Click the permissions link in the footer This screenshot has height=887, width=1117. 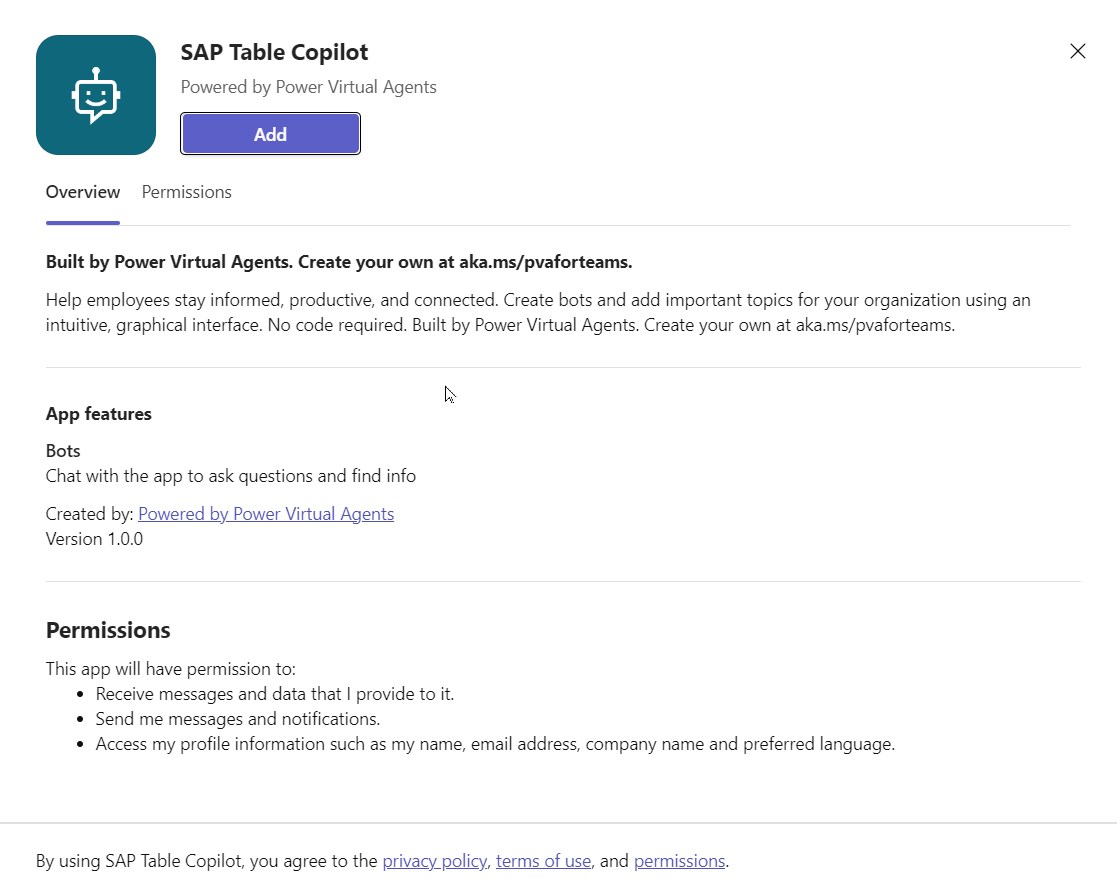[679, 861]
